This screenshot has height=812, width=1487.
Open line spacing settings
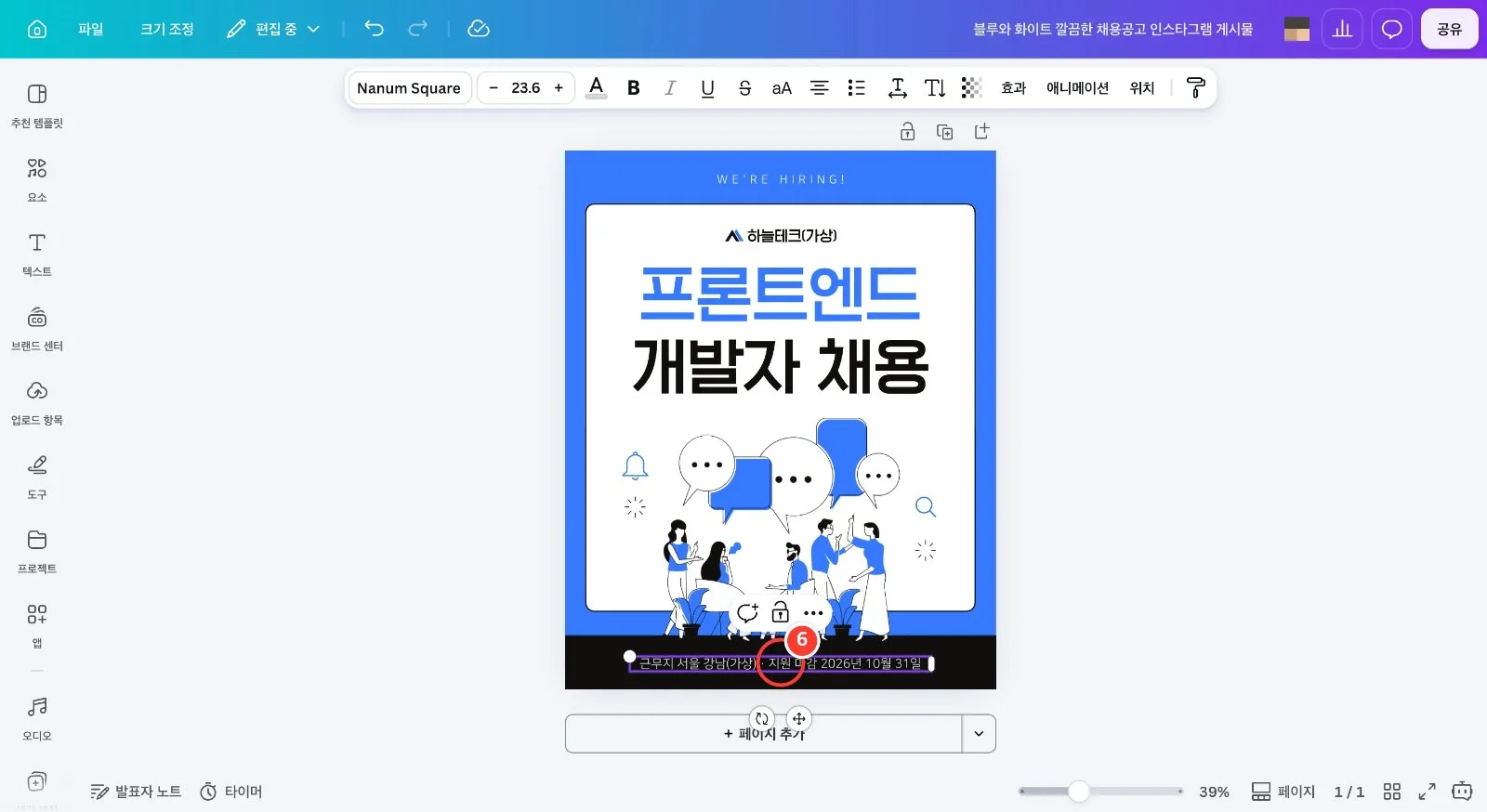pos(897,88)
